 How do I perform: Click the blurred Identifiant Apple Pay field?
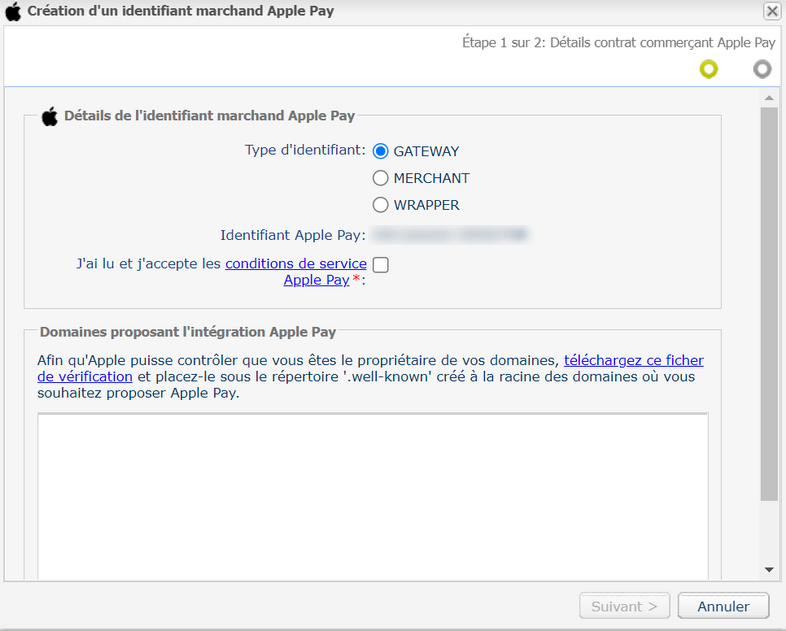tap(449, 235)
